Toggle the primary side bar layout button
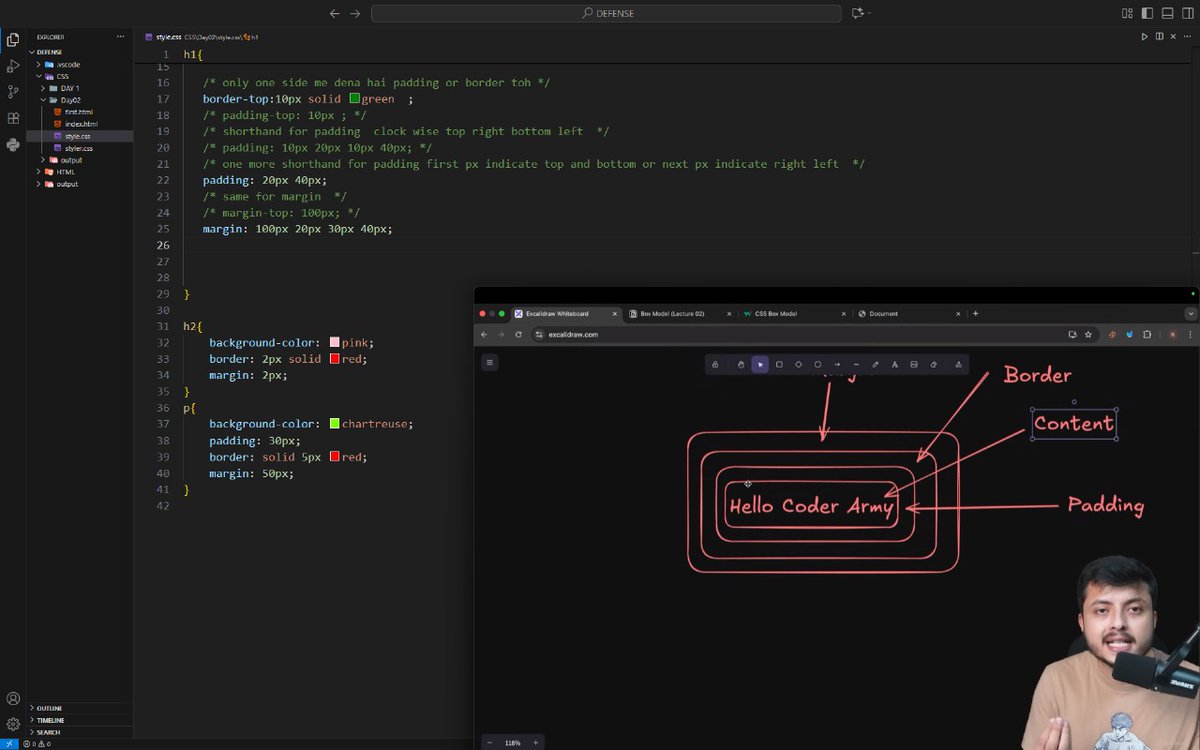This screenshot has width=1200, height=750. (1147, 13)
